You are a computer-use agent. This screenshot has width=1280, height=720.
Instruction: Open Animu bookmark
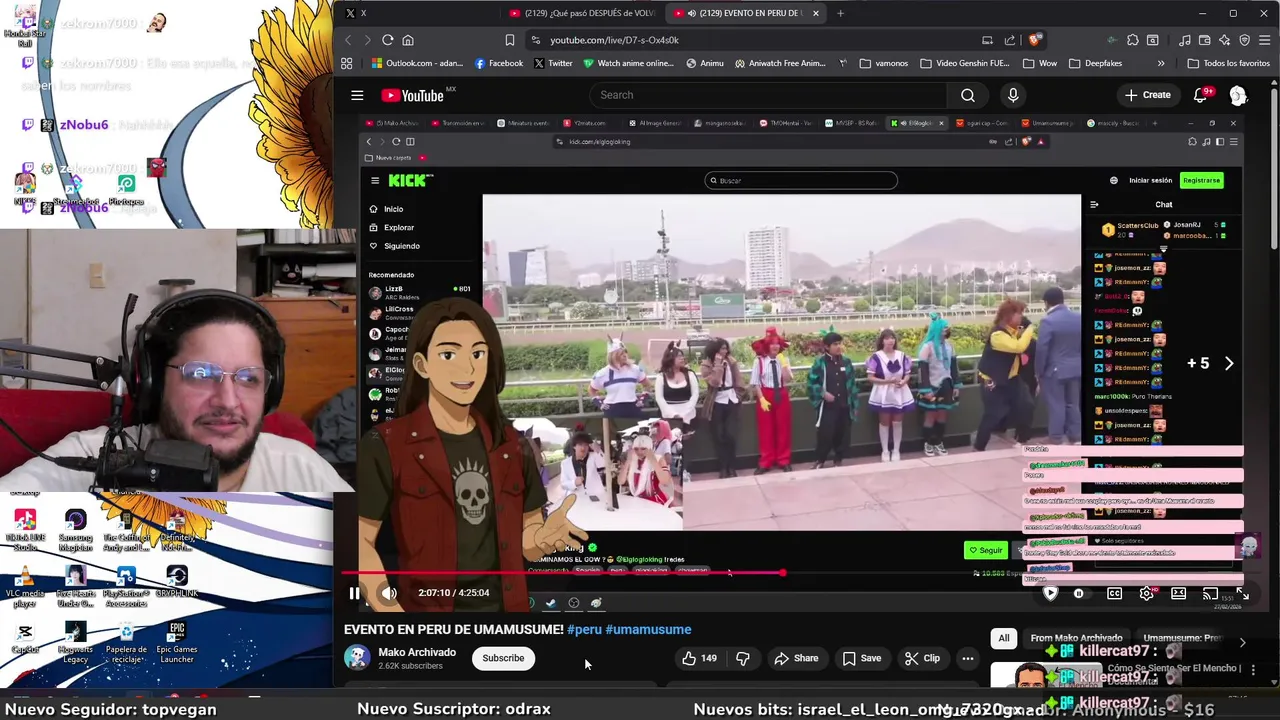[x=705, y=63]
